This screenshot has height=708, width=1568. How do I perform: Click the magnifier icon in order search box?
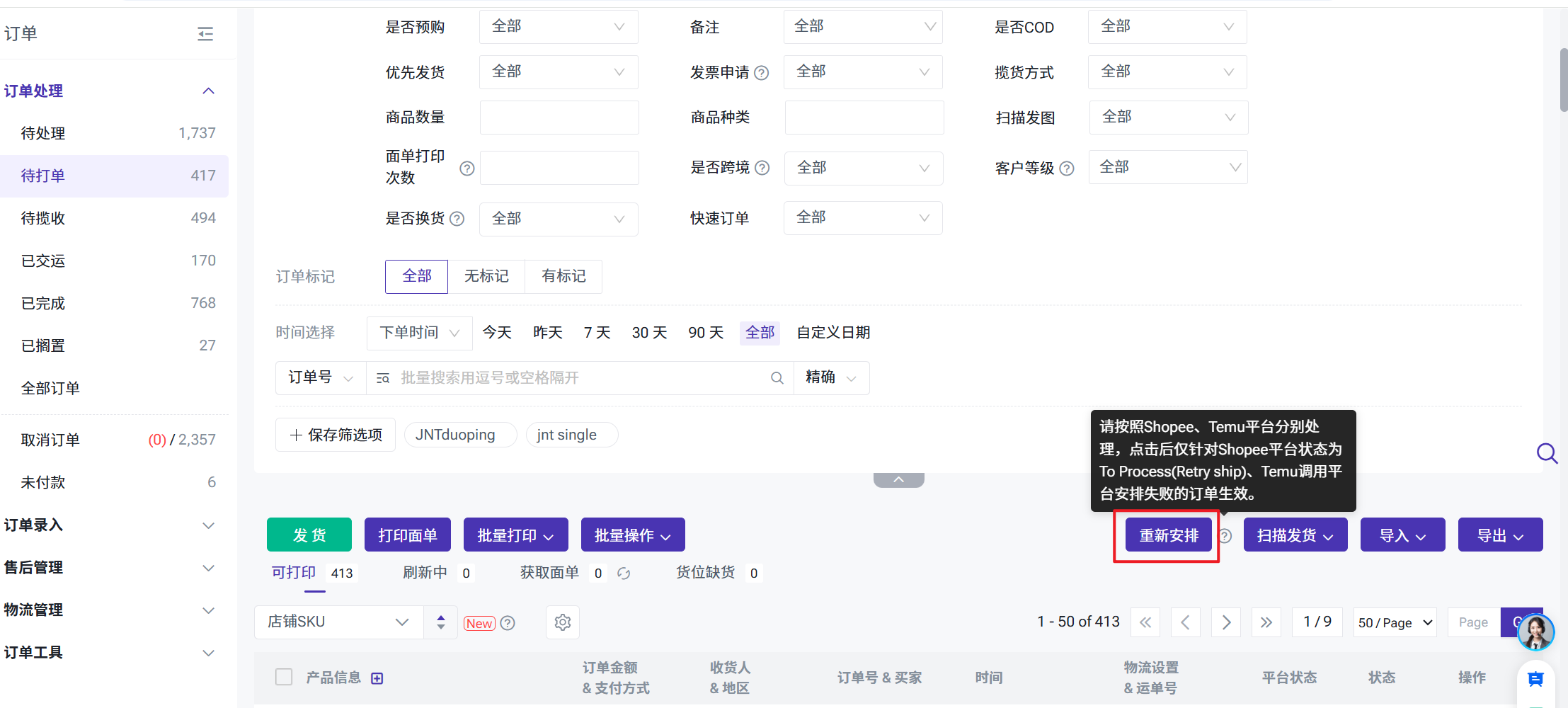point(777,378)
